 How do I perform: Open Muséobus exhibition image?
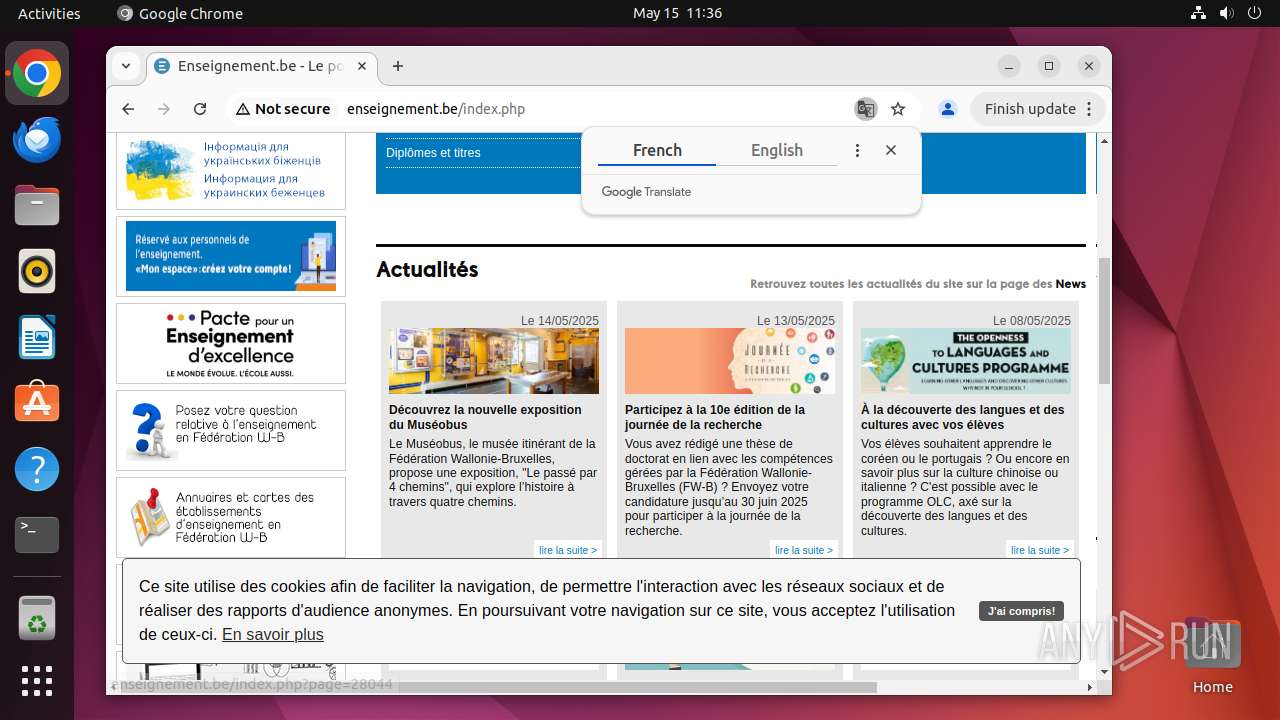point(494,361)
